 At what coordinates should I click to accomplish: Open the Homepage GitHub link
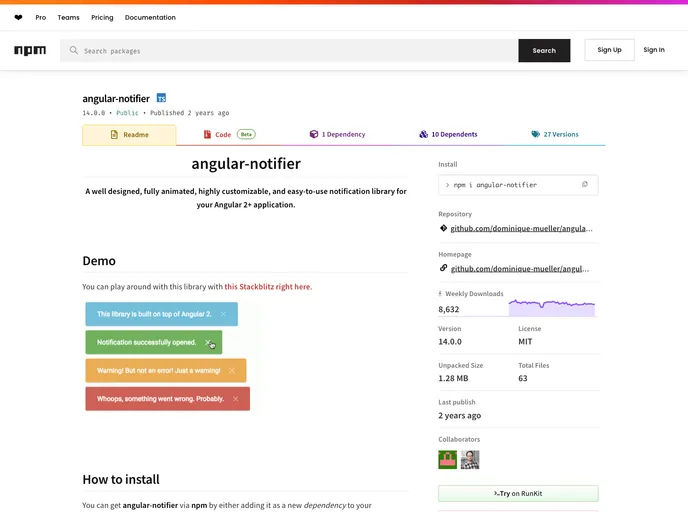pos(520,269)
